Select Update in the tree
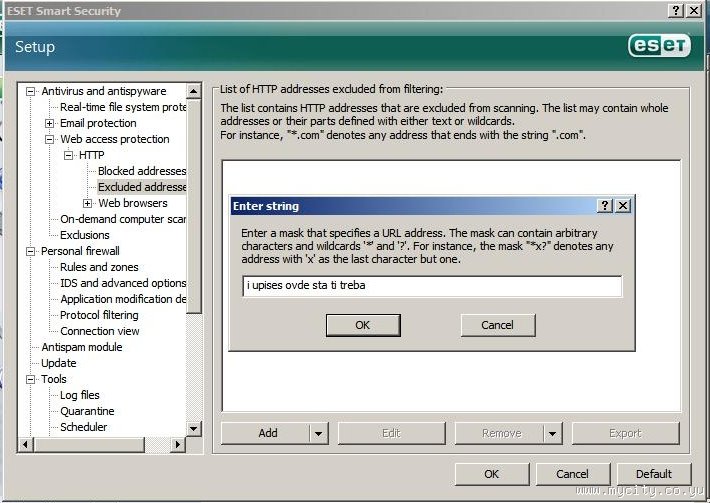 click(x=58, y=363)
